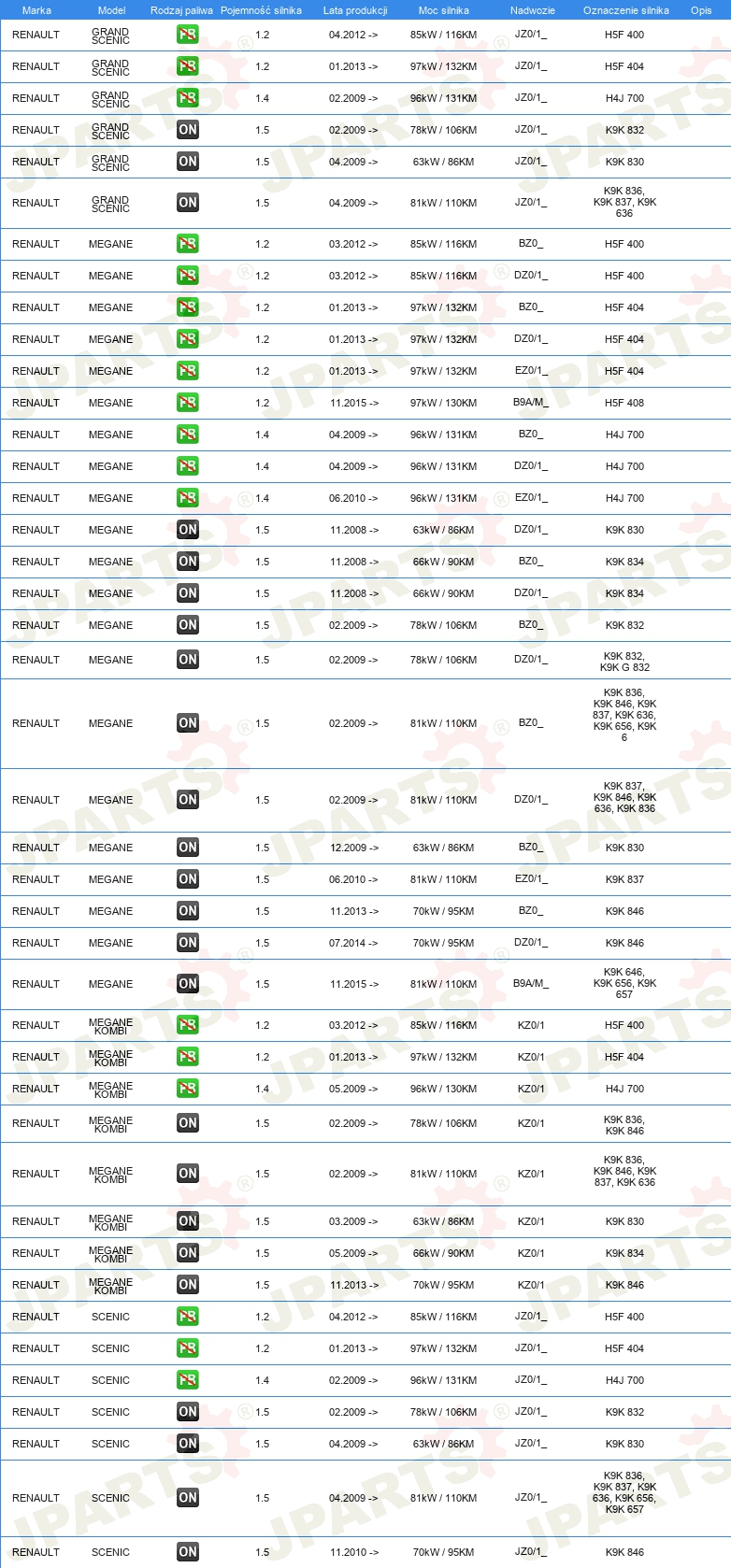
Task: Click the diesel ON icon in the Grand Scenic 81kW row
Action: [x=188, y=203]
